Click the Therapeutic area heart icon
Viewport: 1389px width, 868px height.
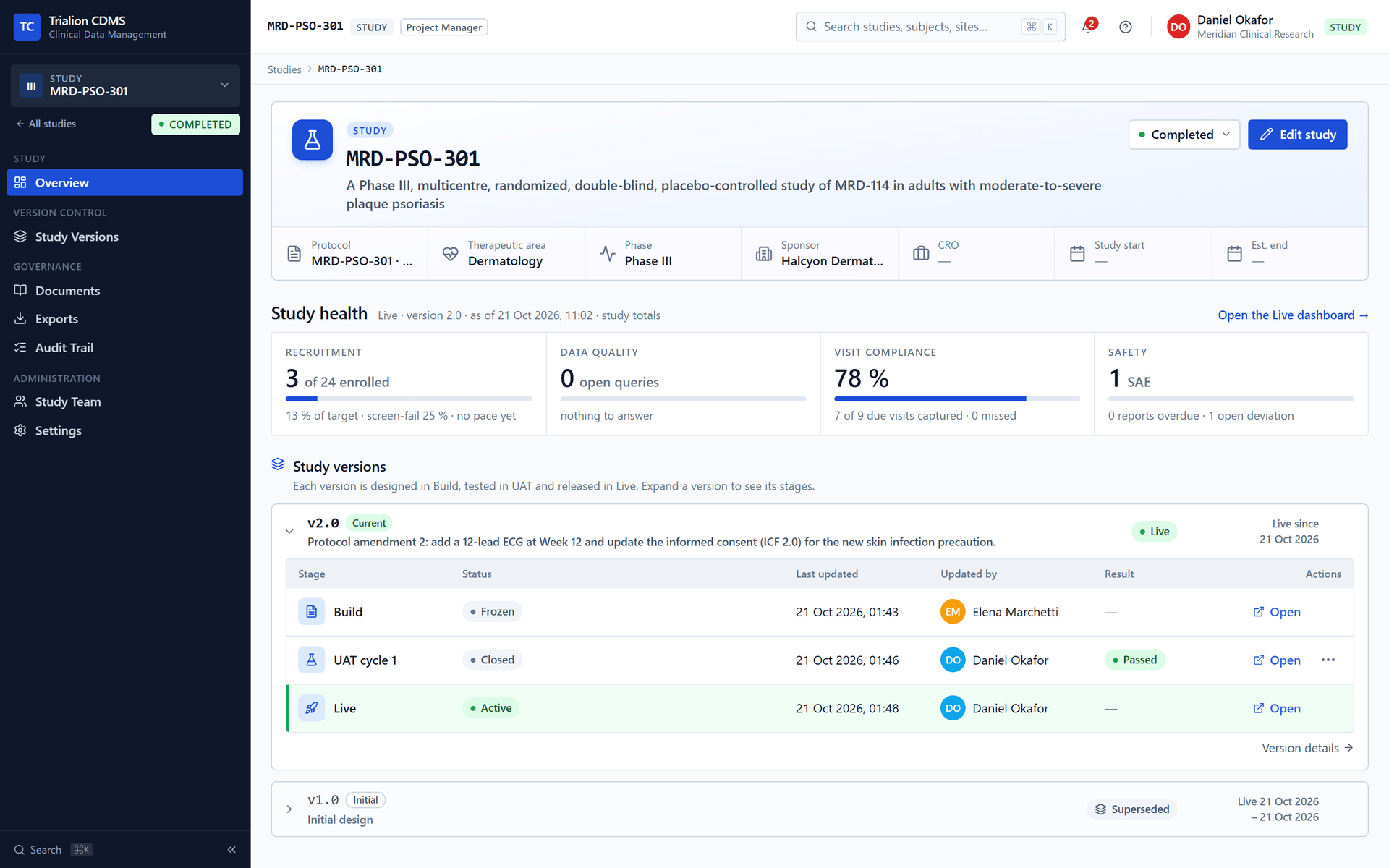click(450, 254)
